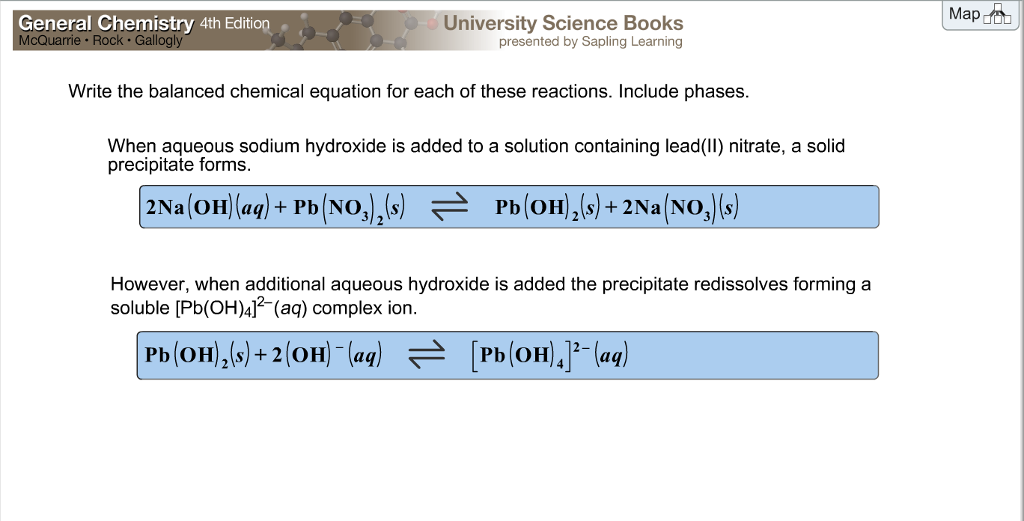Place cursor on 2(OH)−(aq) term
1024x521 pixels.
(327, 355)
